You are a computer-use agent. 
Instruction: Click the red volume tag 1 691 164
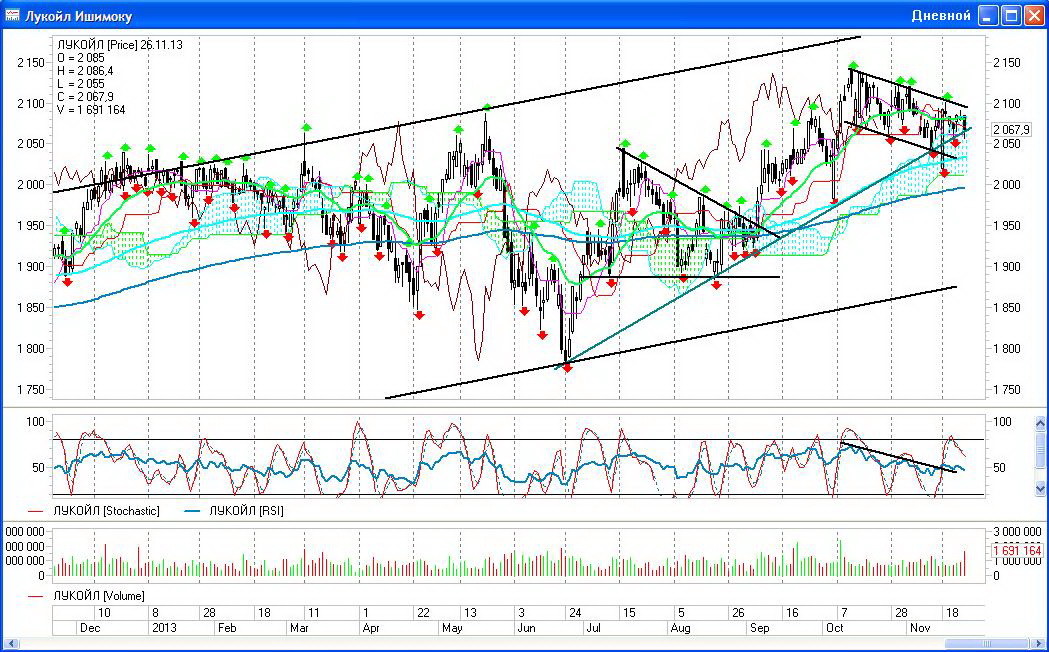(x=1016, y=551)
